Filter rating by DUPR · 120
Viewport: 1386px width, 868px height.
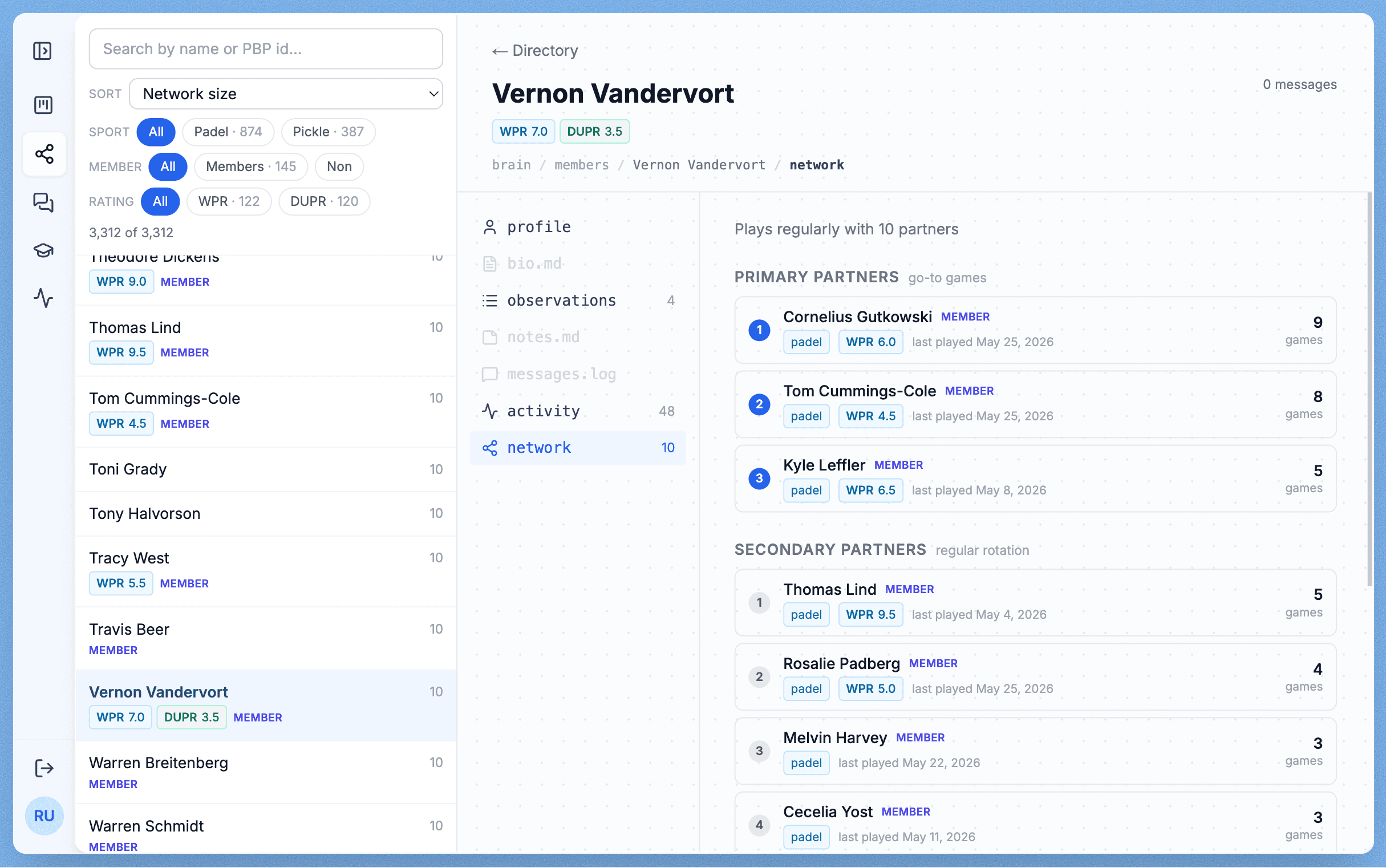coord(325,201)
